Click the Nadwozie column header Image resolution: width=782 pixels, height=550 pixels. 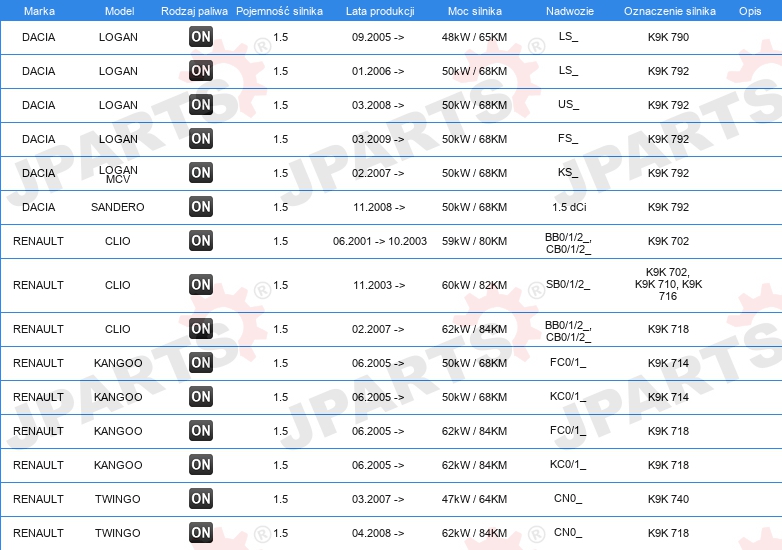(x=570, y=11)
